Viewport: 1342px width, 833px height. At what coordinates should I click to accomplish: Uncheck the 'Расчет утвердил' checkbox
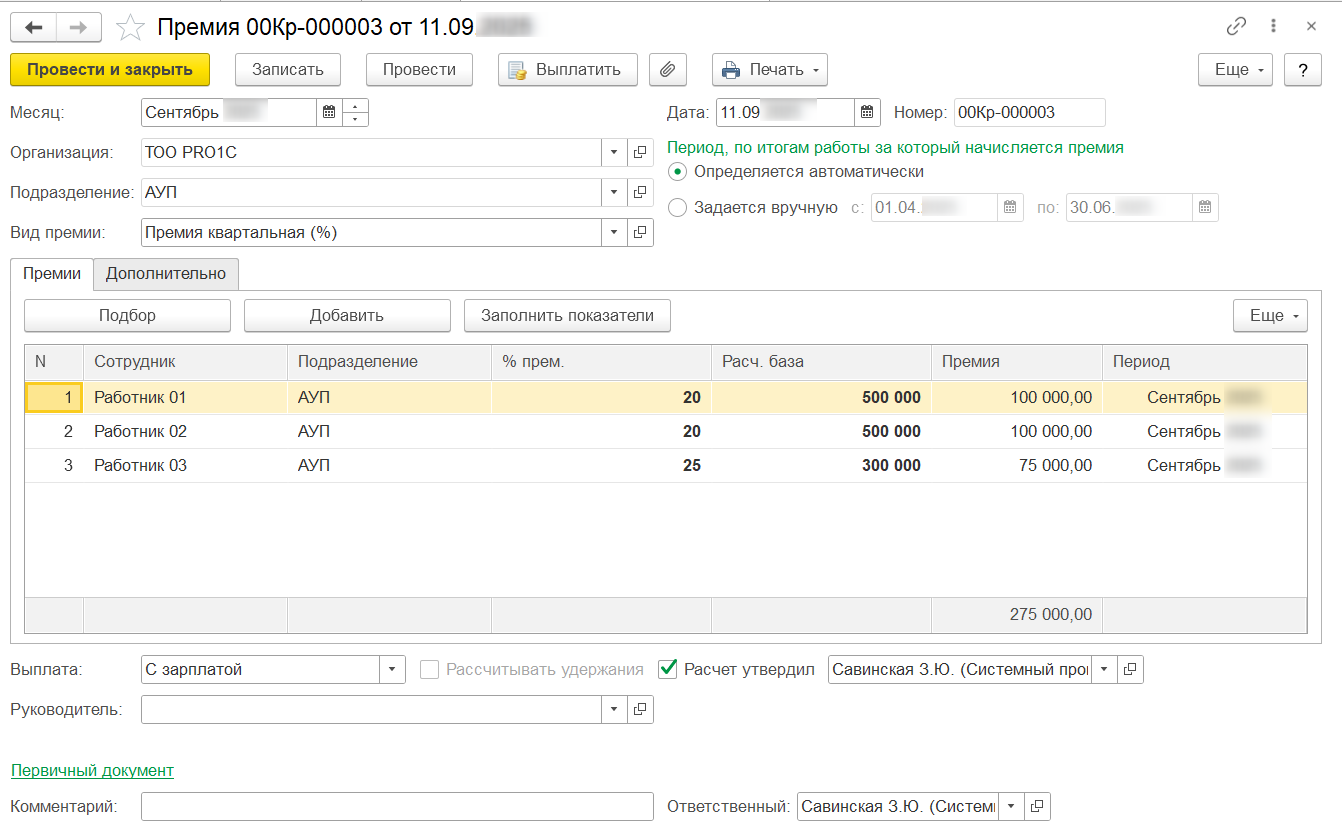click(669, 670)
